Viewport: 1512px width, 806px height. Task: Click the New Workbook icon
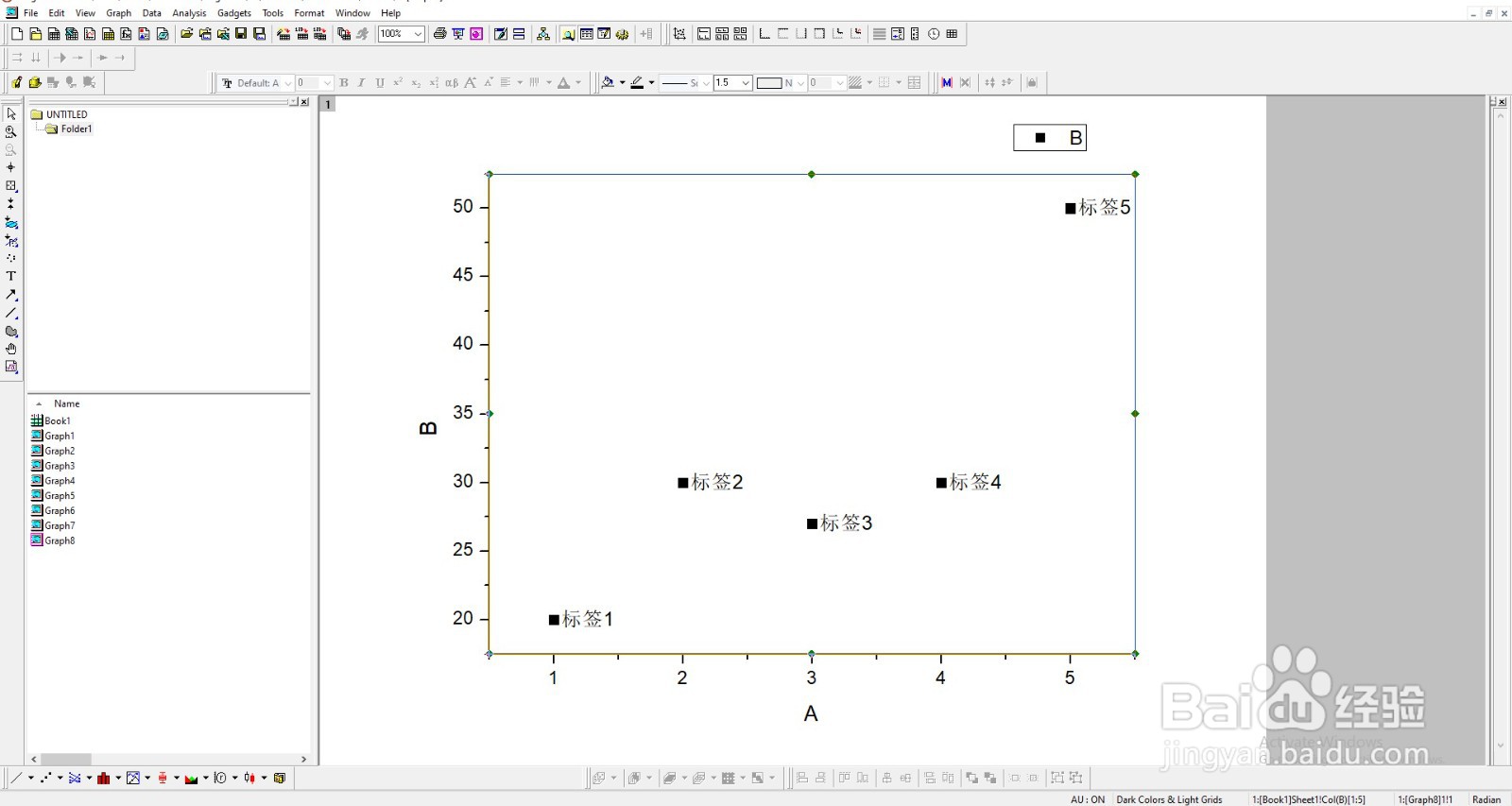[x=54, y=34]
